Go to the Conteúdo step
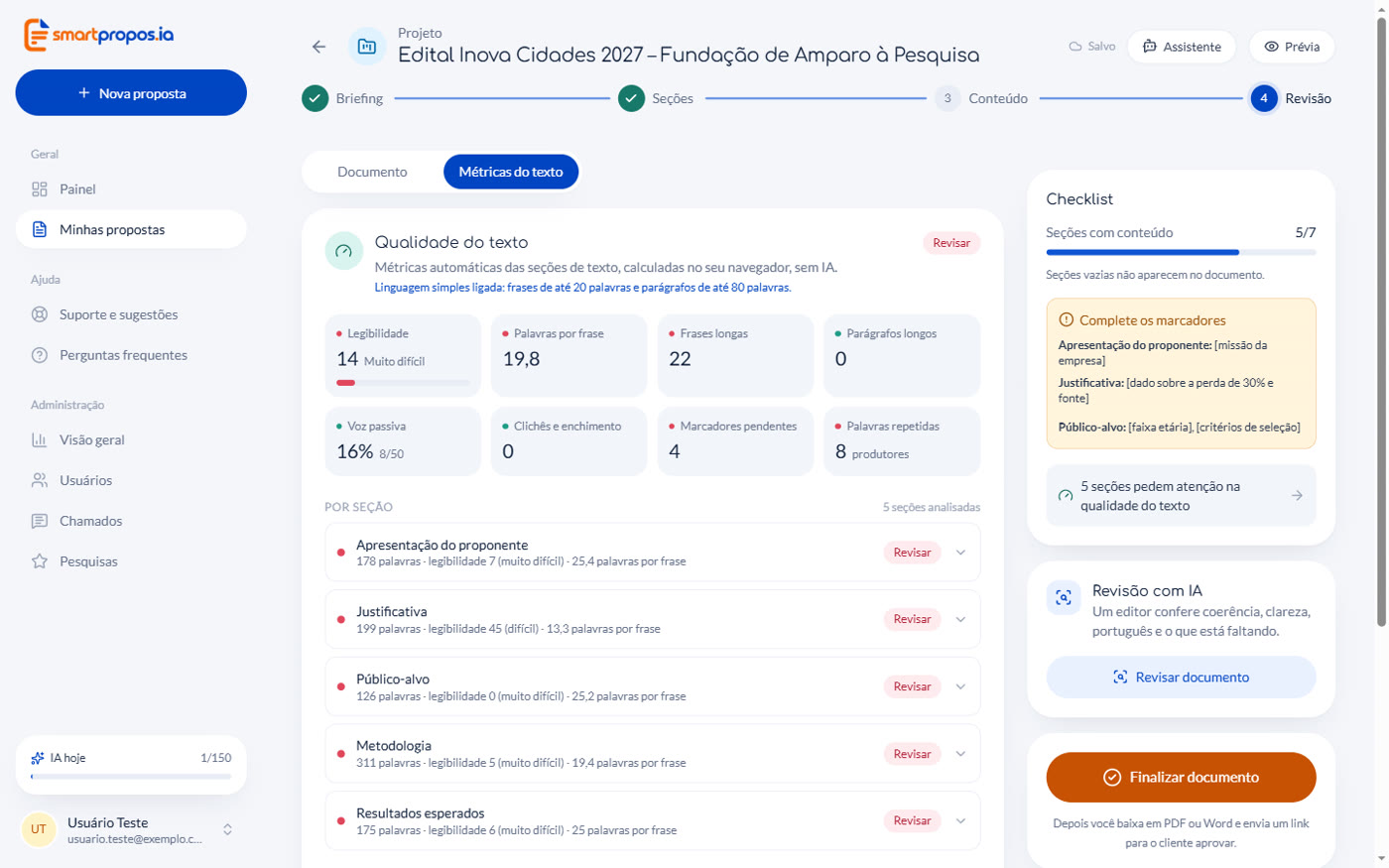 [981, 98]
